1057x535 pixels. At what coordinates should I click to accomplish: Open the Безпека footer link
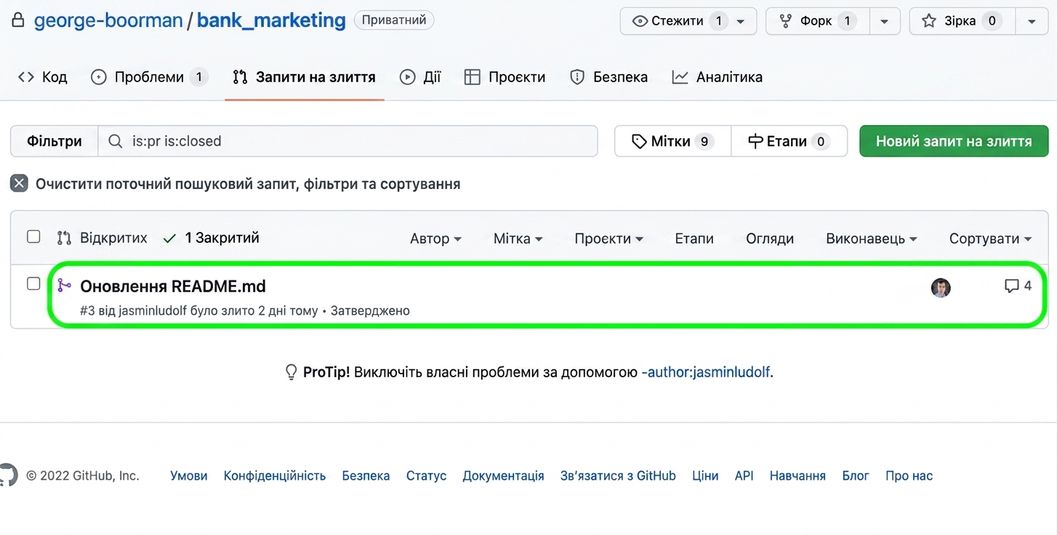[366, 476]
